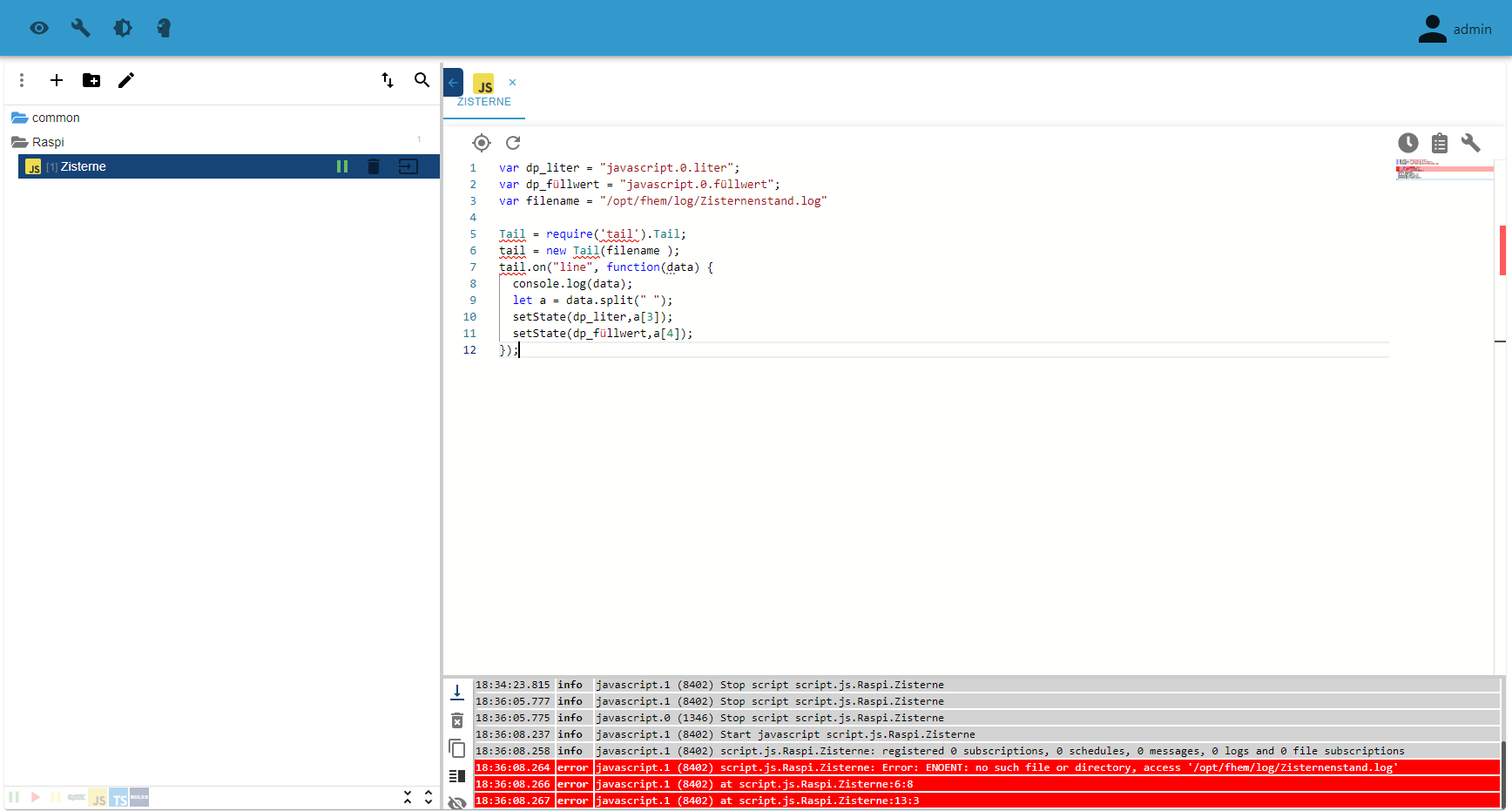The height and width of the screenshot is (811, 1512).
Task: Filter paused scripts with faded green pause icon
Action: (14, 797)
